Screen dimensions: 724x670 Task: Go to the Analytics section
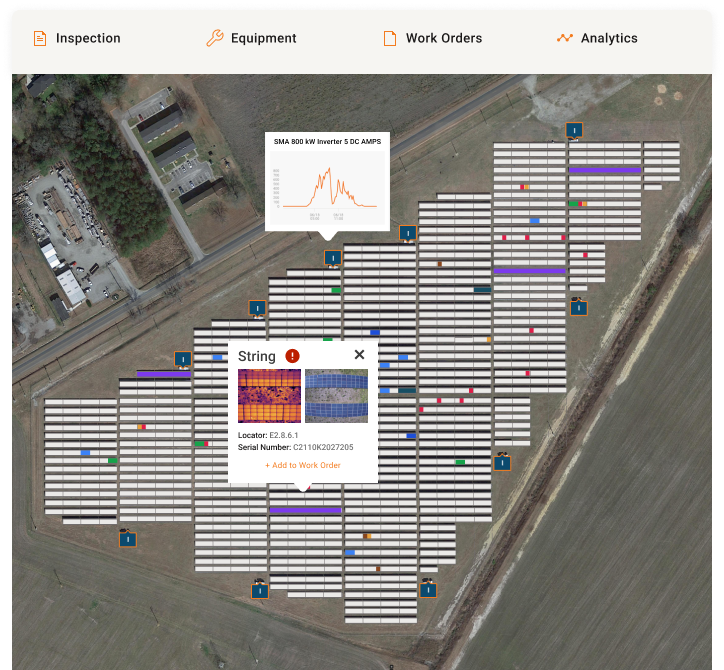608,38
